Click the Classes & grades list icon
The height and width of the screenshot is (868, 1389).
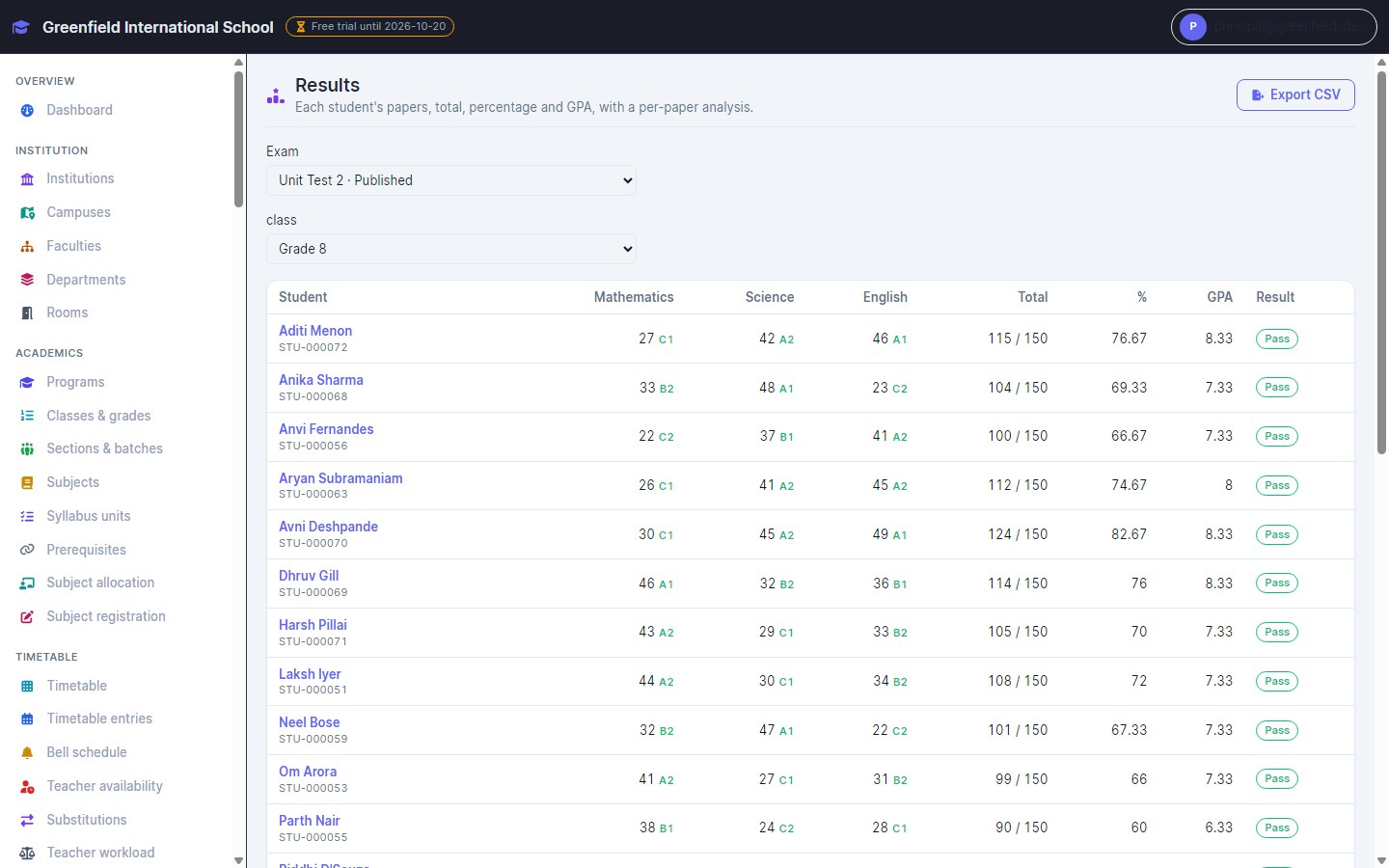[x=27, y=416]
